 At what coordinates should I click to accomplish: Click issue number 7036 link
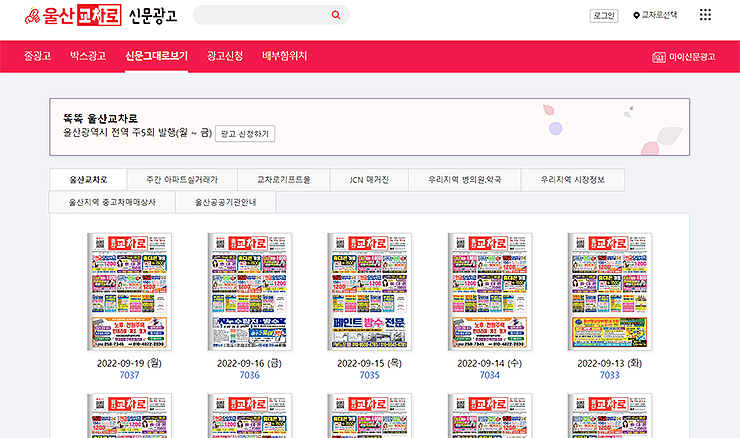tap(250, 375)
